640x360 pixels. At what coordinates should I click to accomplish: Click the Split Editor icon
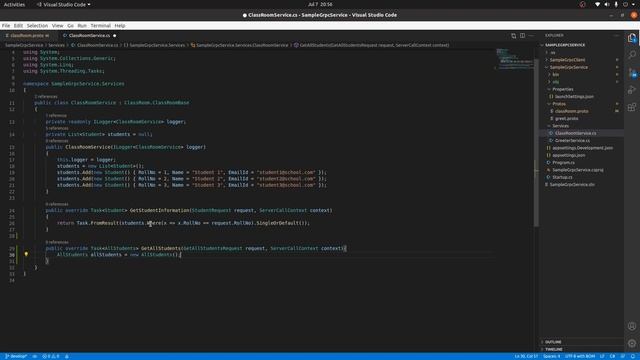tap(522, 36)
